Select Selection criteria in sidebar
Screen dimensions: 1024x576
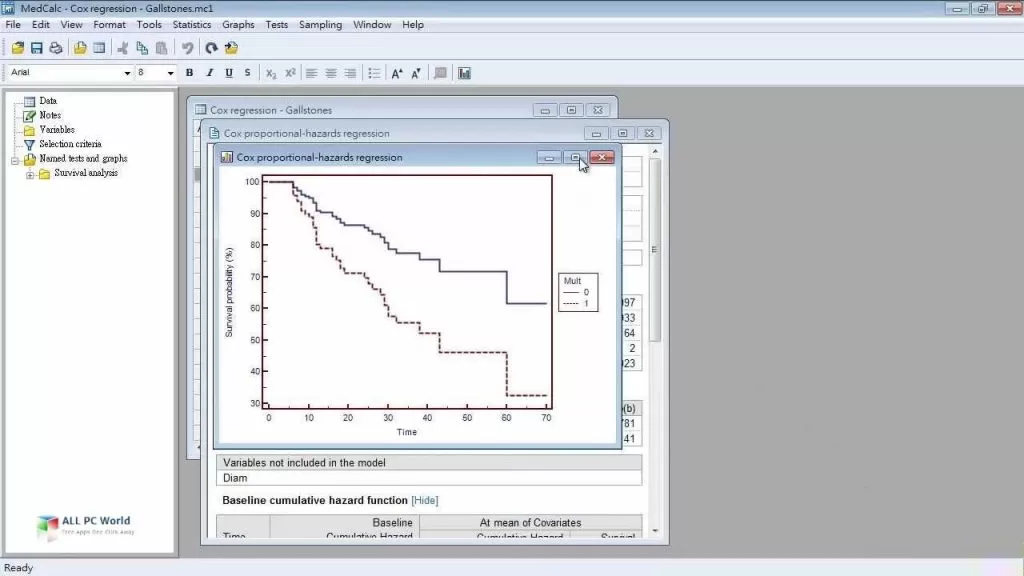(70, 144)
